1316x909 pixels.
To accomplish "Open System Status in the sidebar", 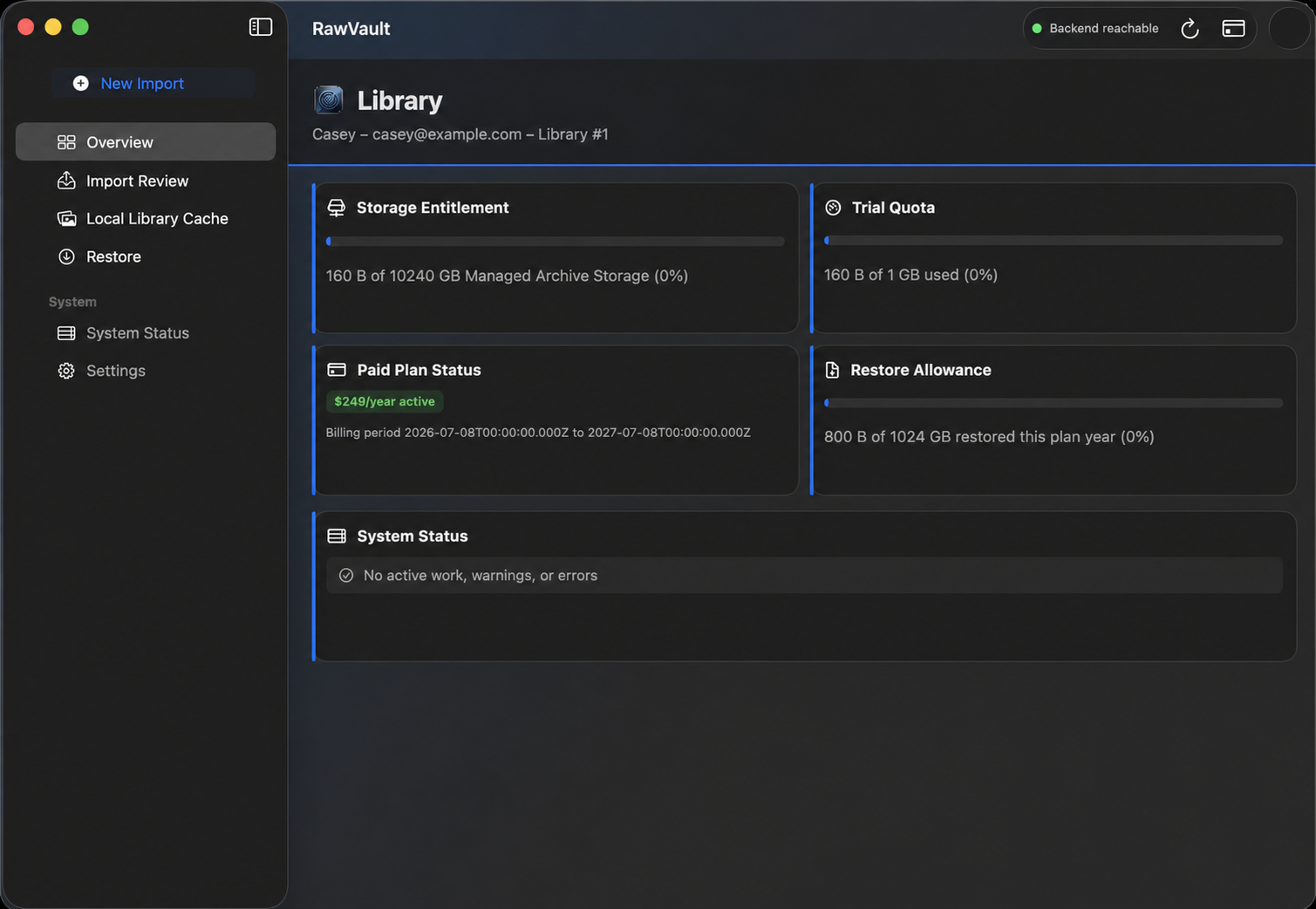I will pos(146,332).
